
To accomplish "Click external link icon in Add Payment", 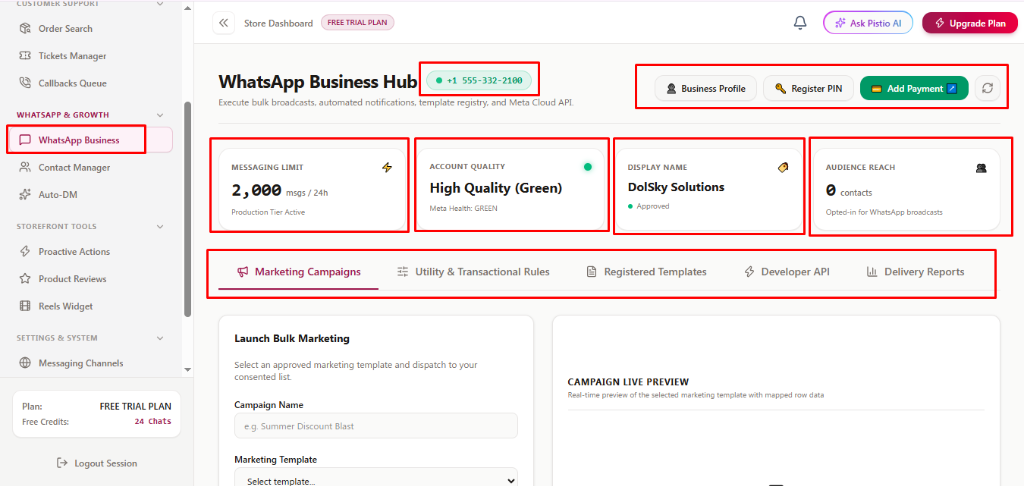I will pyautogui.click(x=952, y=89).
